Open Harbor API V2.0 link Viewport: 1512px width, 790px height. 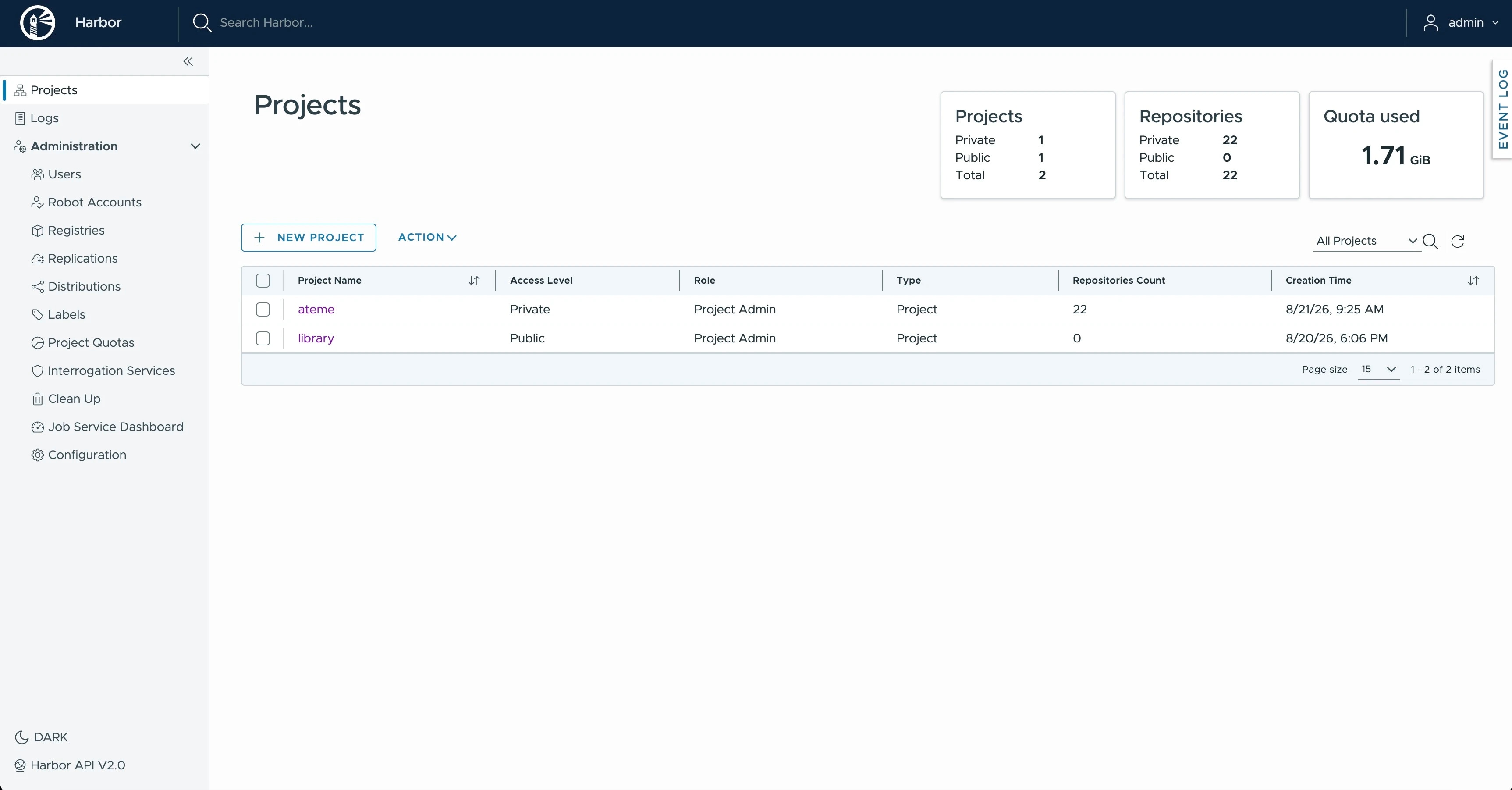tap(78, 765)
